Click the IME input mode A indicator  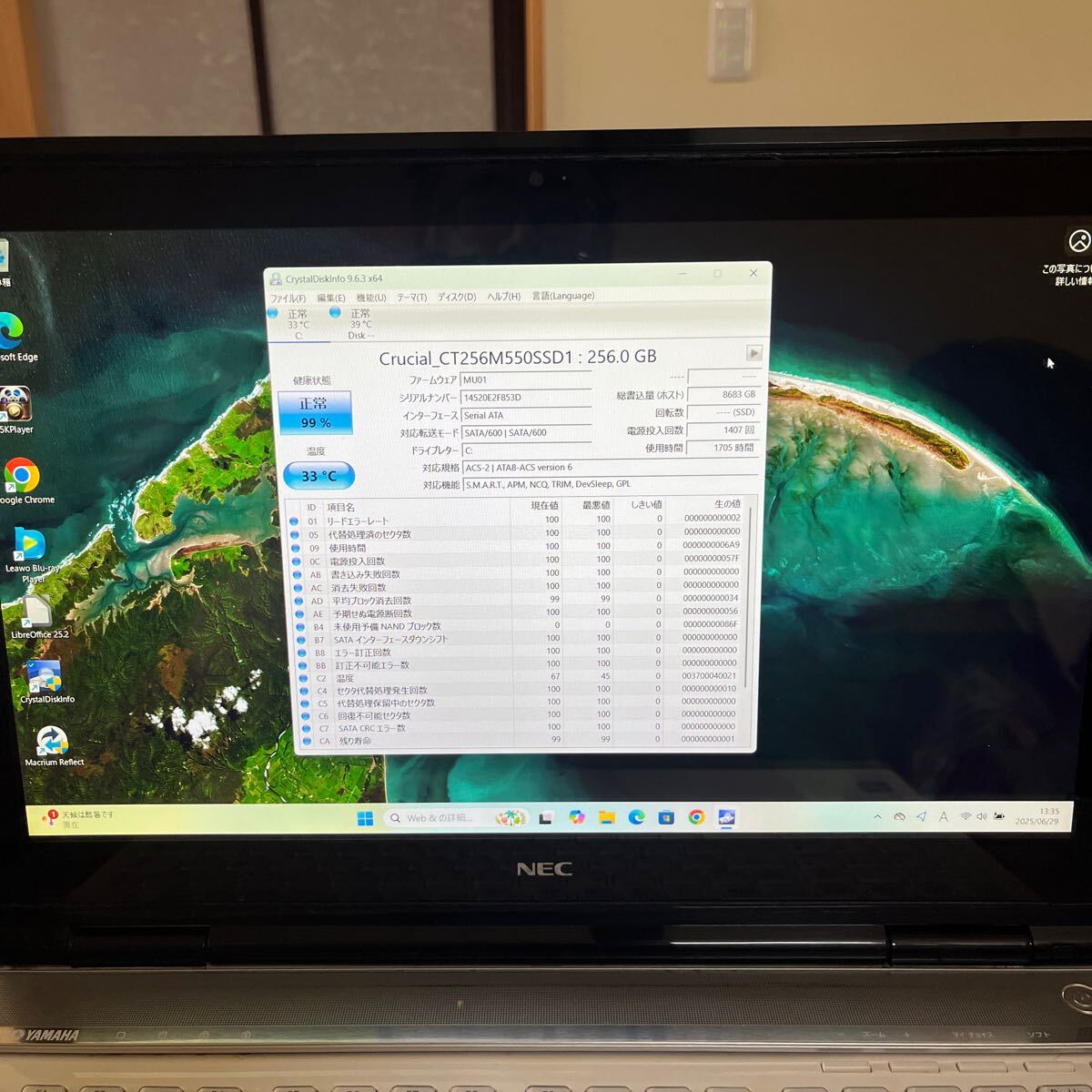944,816
